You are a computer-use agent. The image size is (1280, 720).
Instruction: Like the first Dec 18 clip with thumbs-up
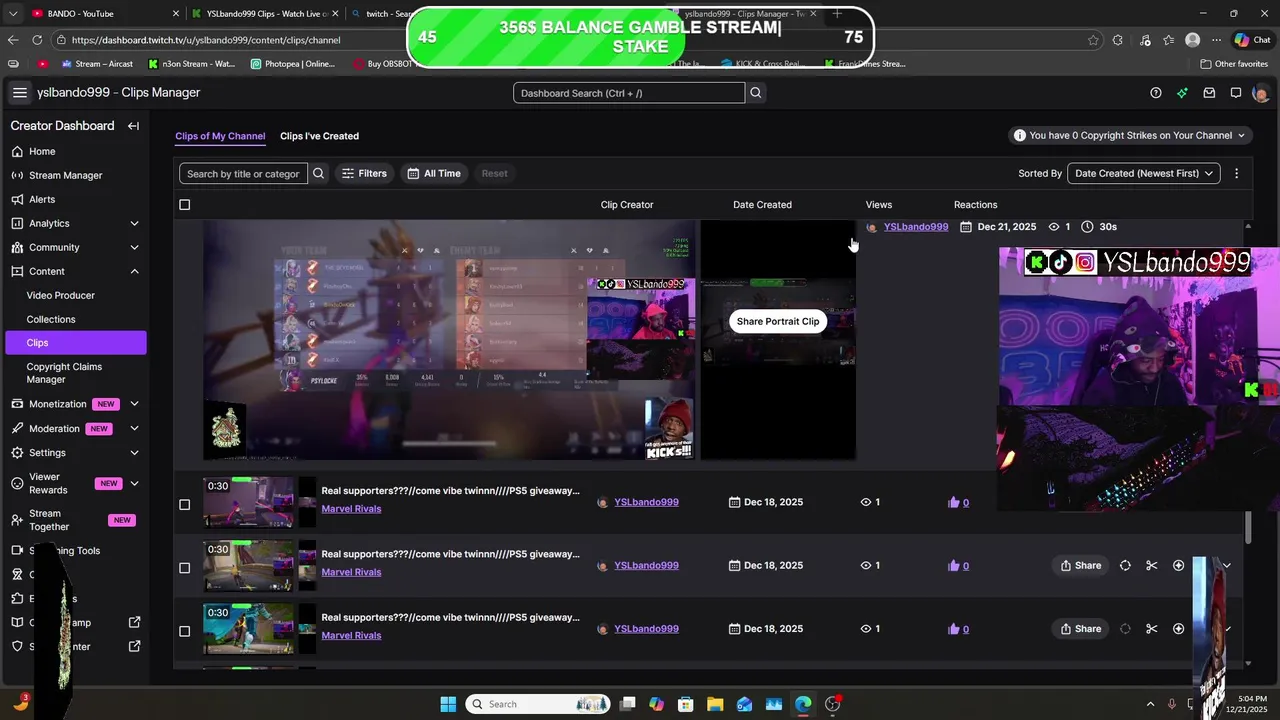point(954,502)
